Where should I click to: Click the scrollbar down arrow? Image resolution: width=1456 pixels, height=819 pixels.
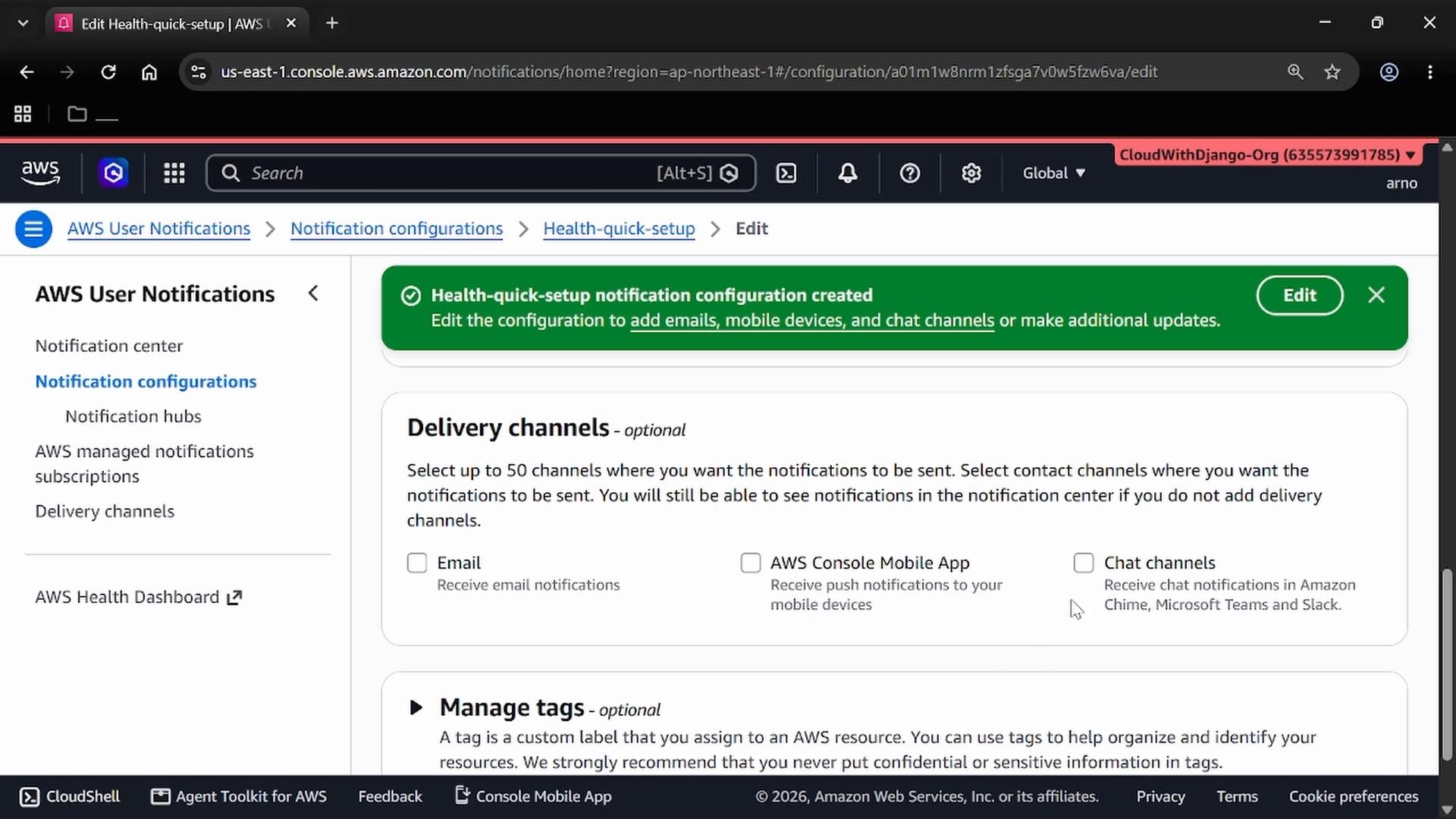coord(1447,810)
